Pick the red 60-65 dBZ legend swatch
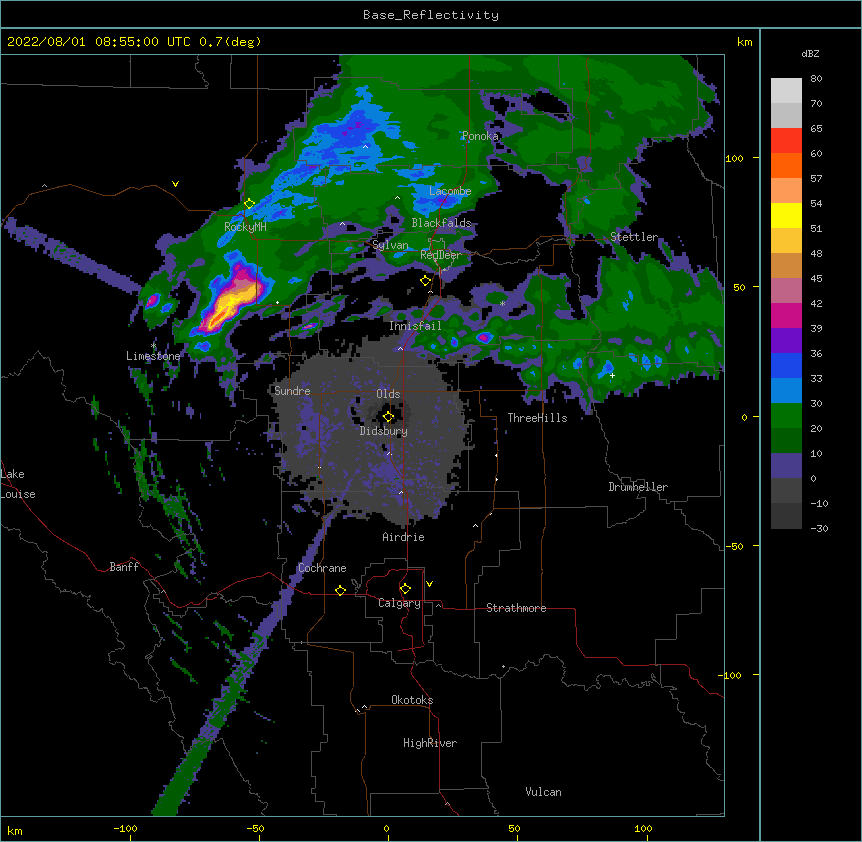This screenshot has width=862, height=842. point(786,141)
